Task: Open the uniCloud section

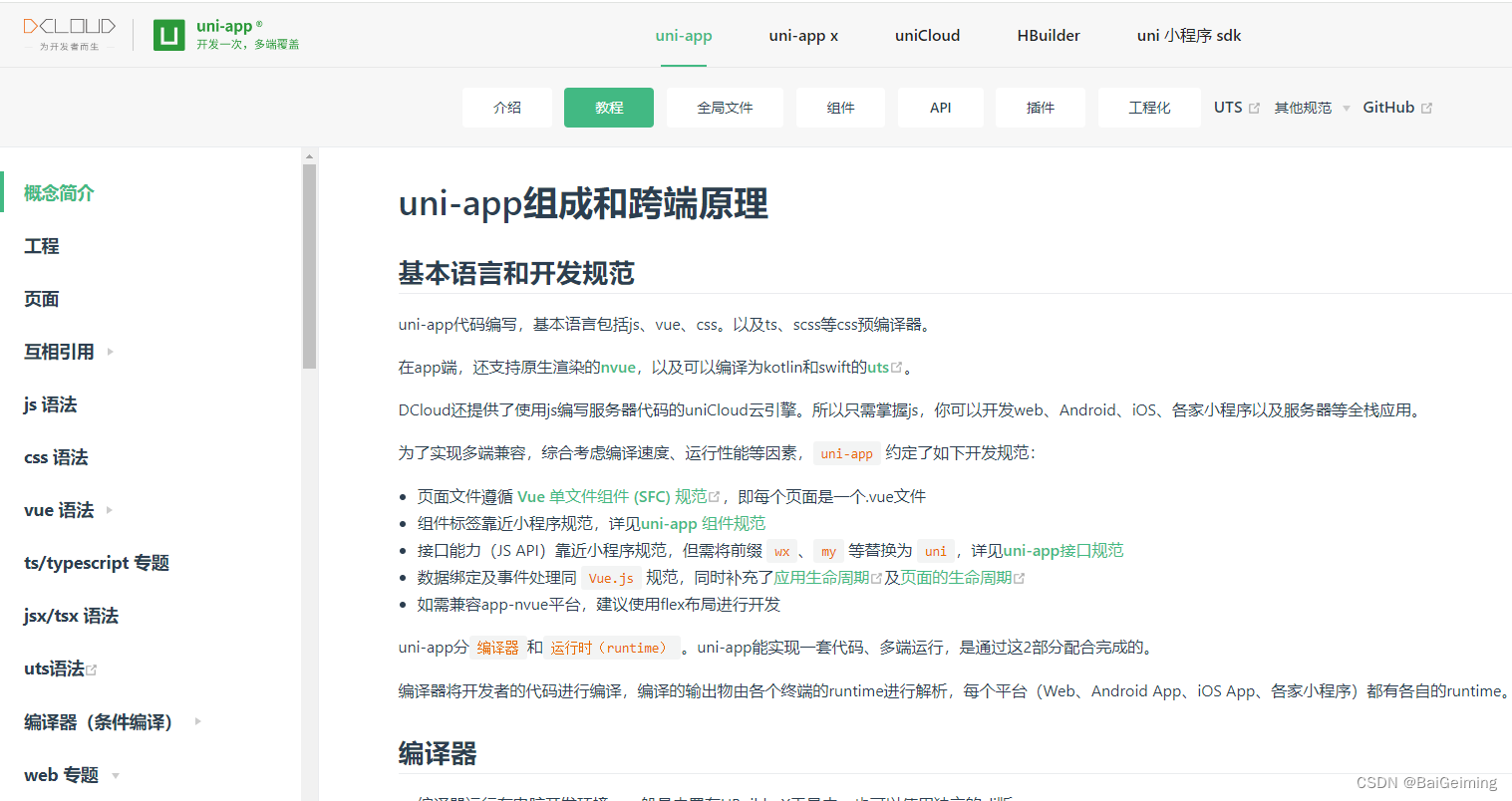Action: click(x=927, y=35)
